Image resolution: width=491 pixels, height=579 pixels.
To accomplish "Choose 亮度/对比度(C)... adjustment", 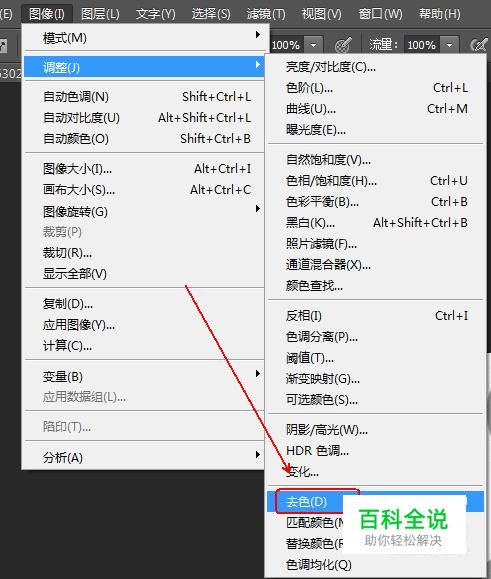I will [x=375, y=67].
